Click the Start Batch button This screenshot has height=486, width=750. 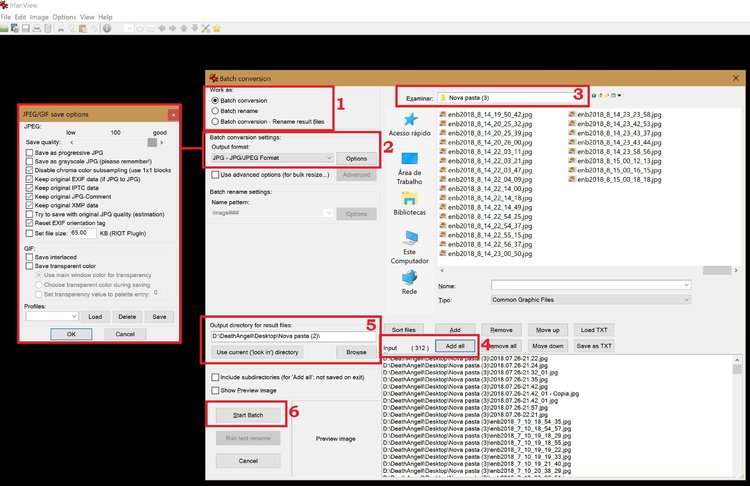(248, 415)
